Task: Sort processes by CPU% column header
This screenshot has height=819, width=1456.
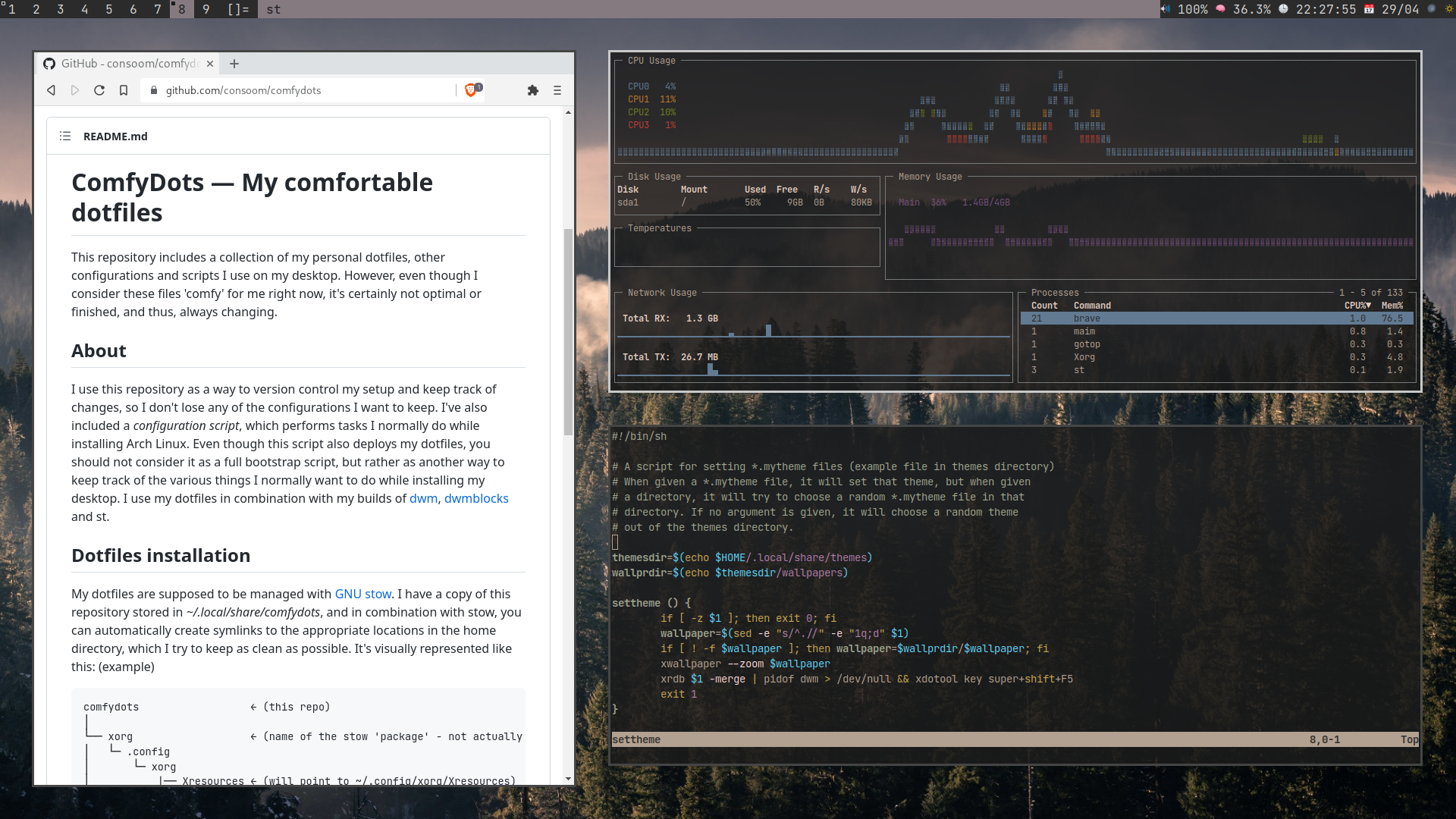Action: coord(1357,306)
